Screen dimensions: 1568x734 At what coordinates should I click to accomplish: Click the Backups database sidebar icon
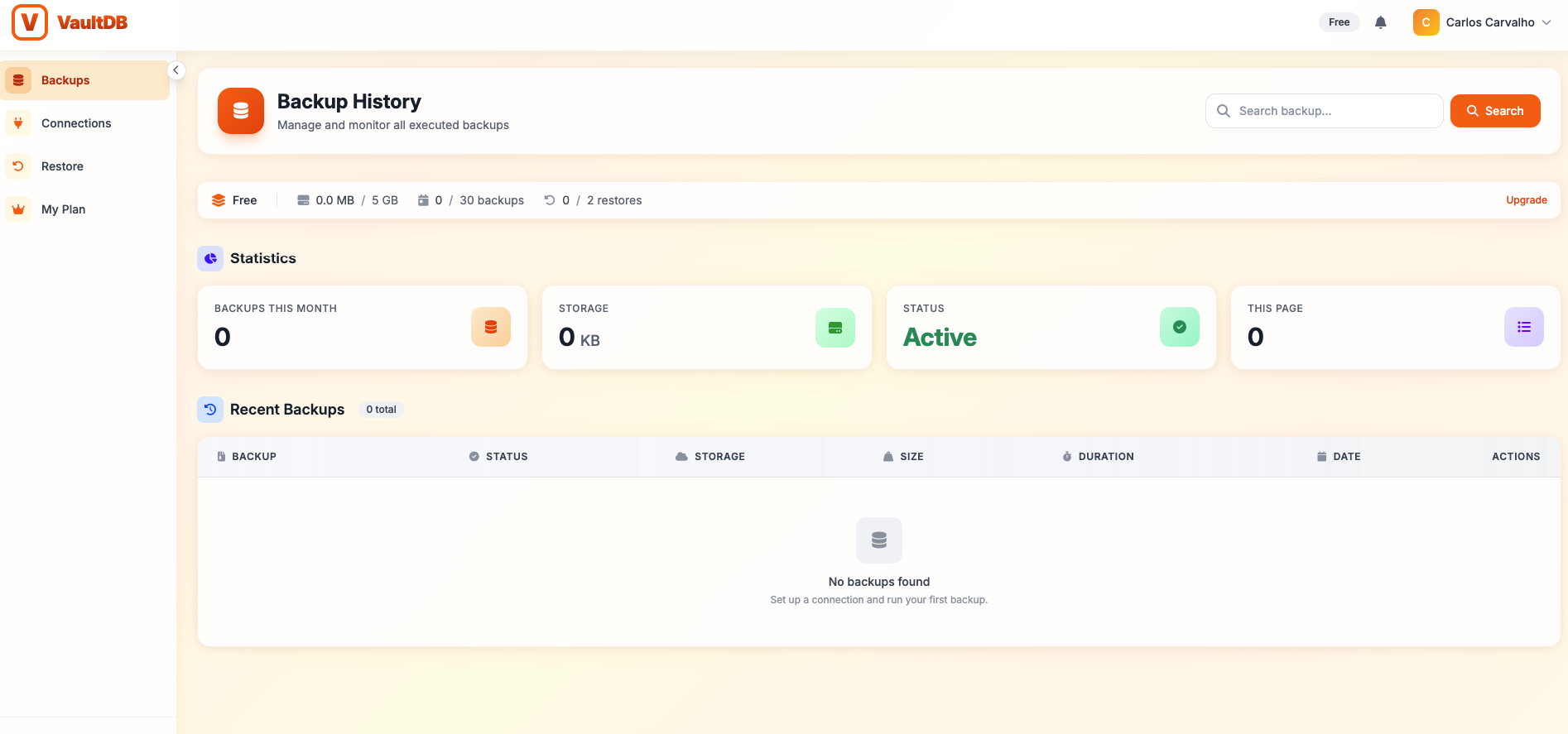[x=18, y=80]
